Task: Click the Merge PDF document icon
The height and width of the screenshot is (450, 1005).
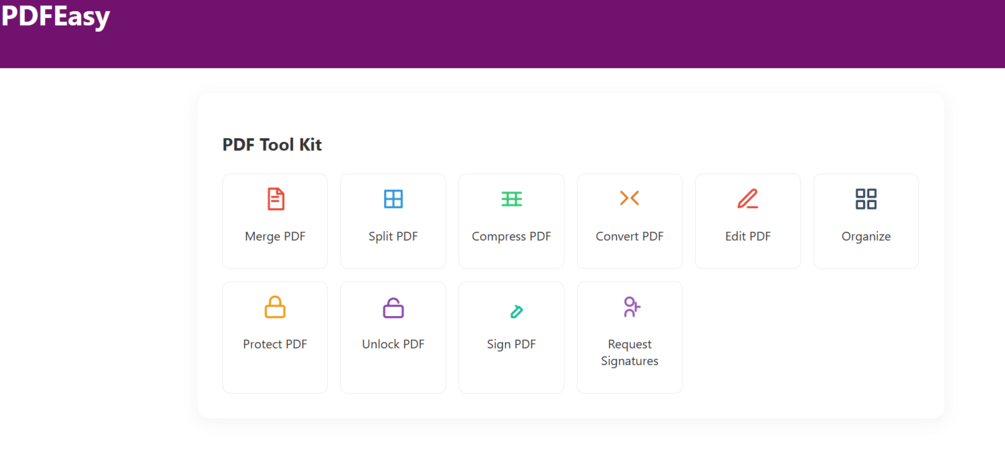Action: click(x=275, y=199)
